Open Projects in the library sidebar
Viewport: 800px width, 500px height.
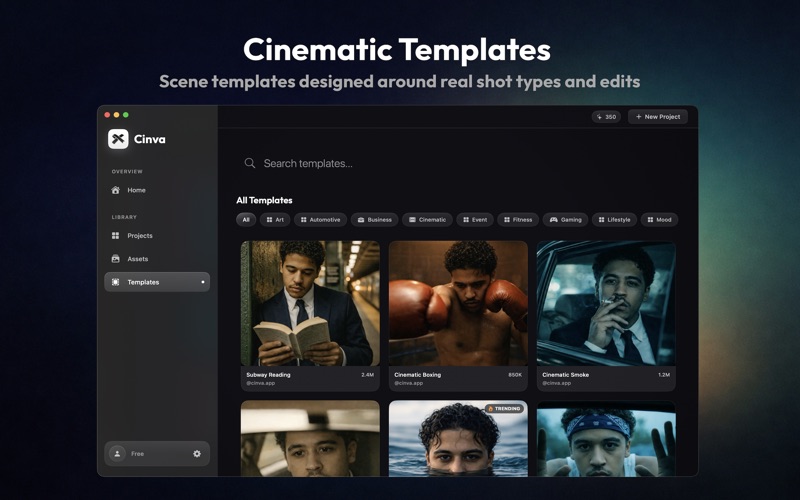157,236
